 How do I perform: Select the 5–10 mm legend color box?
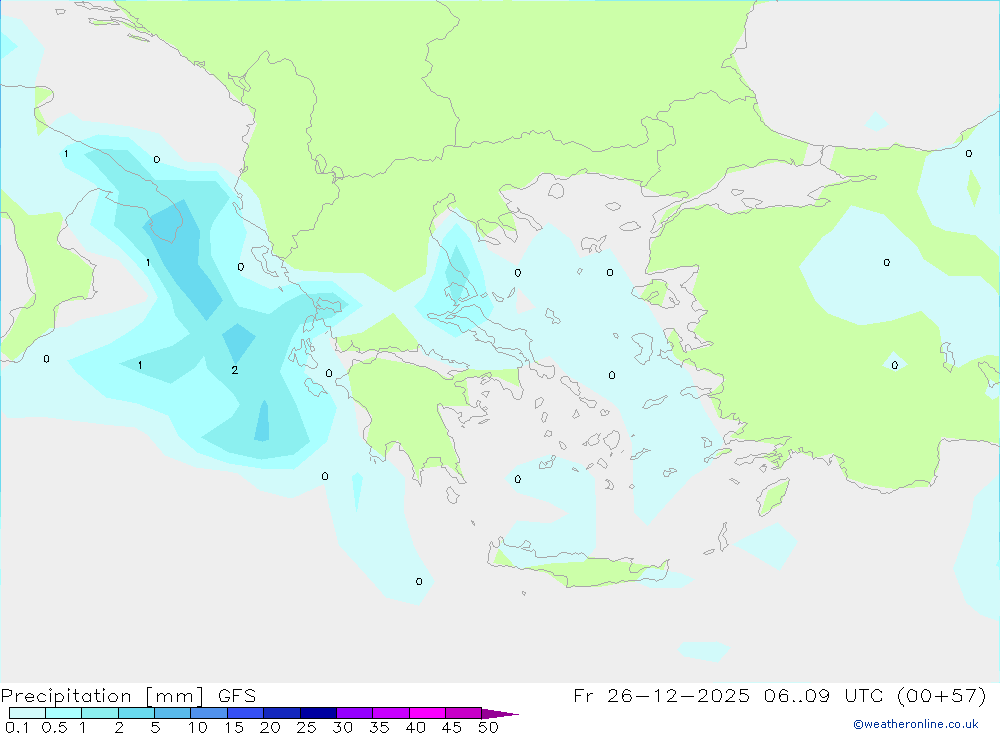click(x=173, y=713)
